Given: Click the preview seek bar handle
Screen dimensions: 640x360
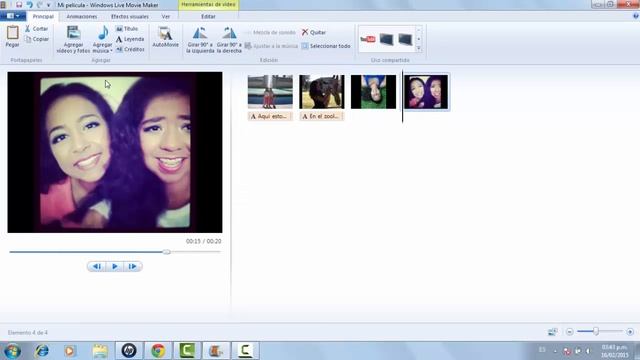Looking at the screenshot, I should pyautogui.click(x=167, y=252).
